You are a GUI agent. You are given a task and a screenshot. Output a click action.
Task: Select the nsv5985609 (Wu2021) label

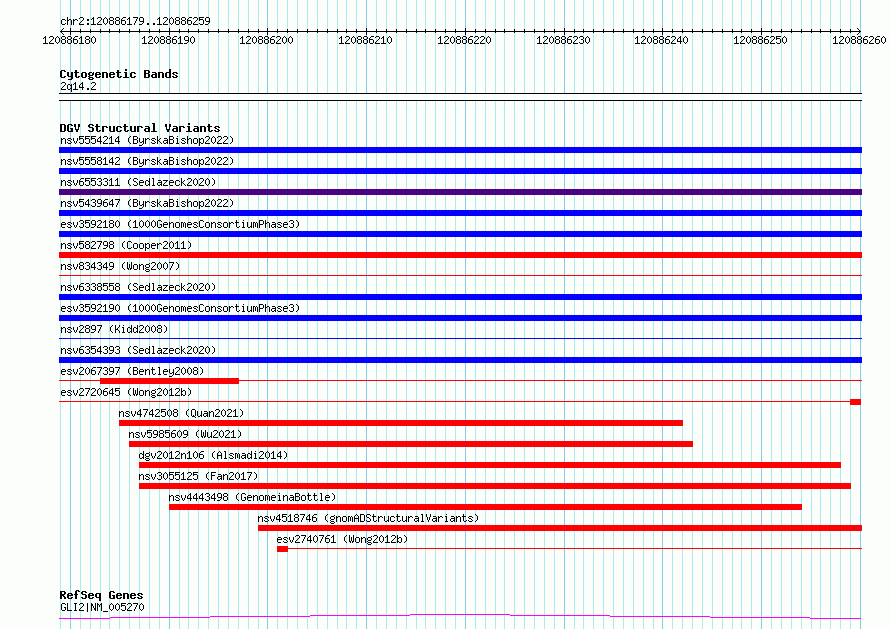coord(185,434)
